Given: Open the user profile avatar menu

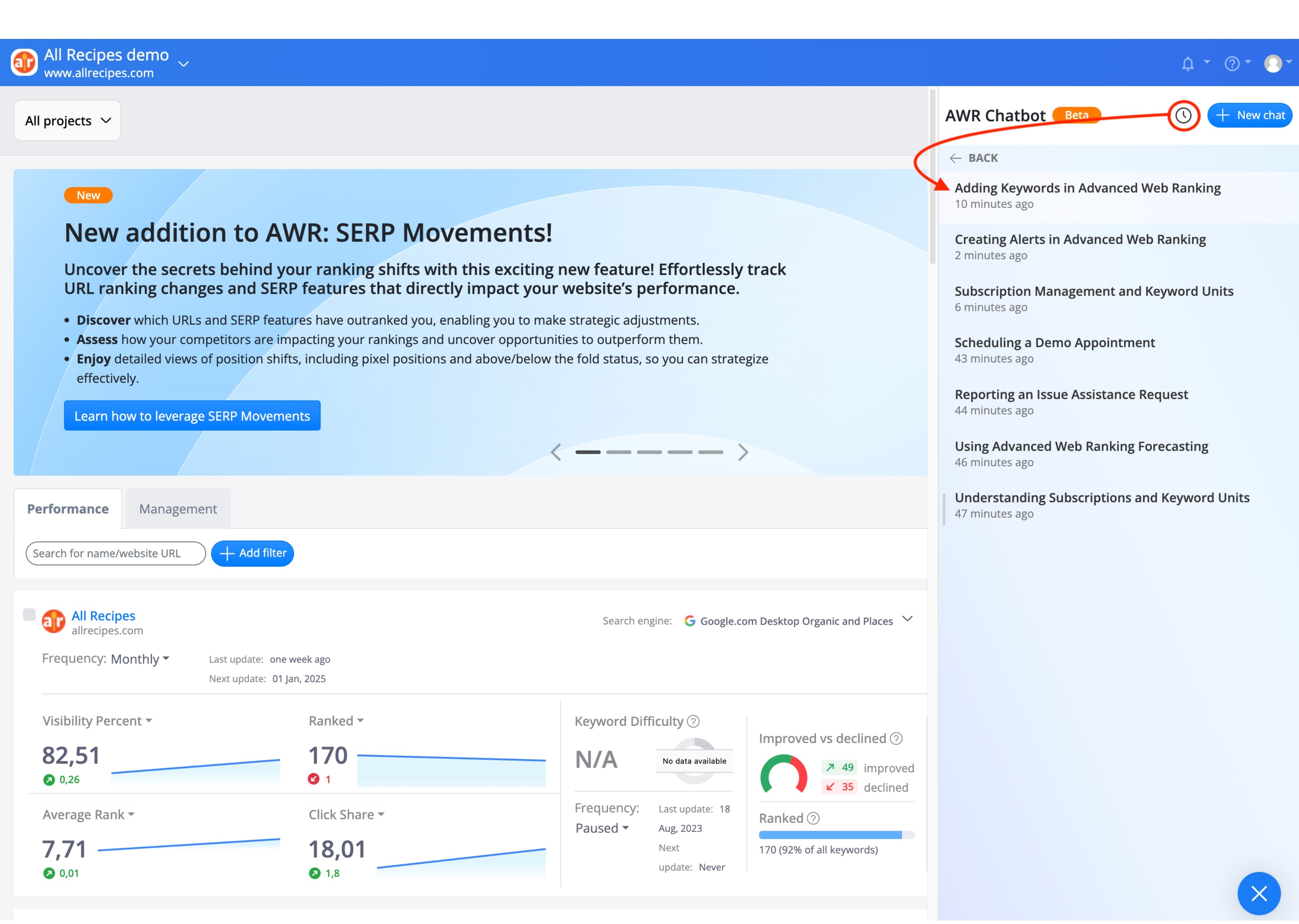Looking at the screenshot, I should 1273,63.
